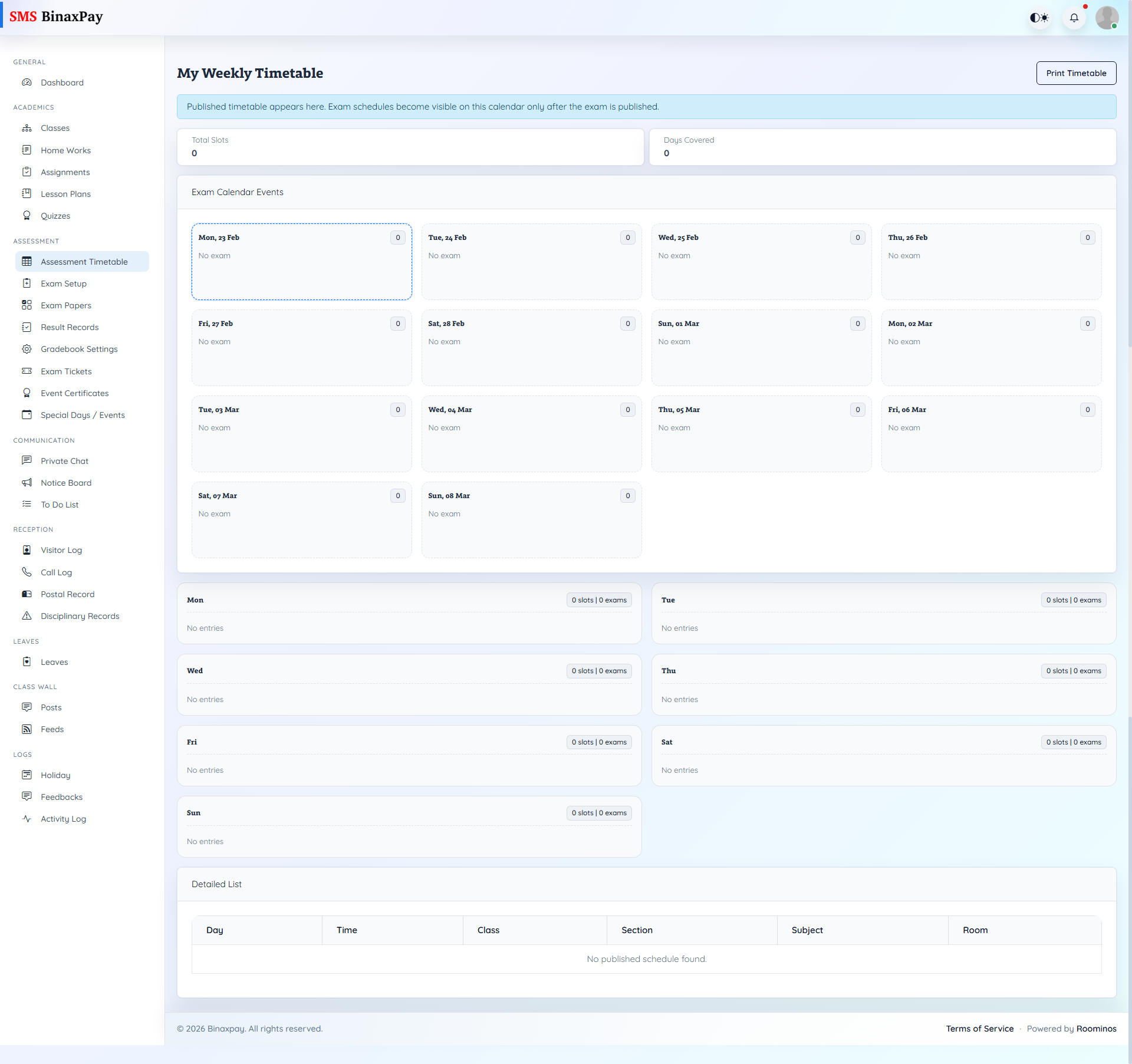
Task: Open the profile avatar menu
Action: [x=1108, y=18]
